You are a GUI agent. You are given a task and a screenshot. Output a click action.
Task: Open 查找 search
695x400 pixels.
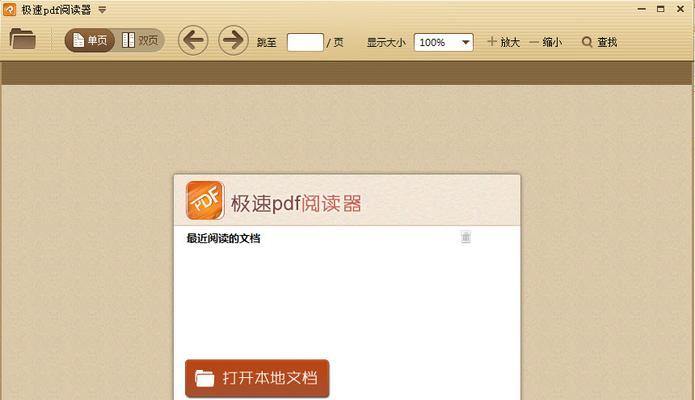(x=600, y=42)
